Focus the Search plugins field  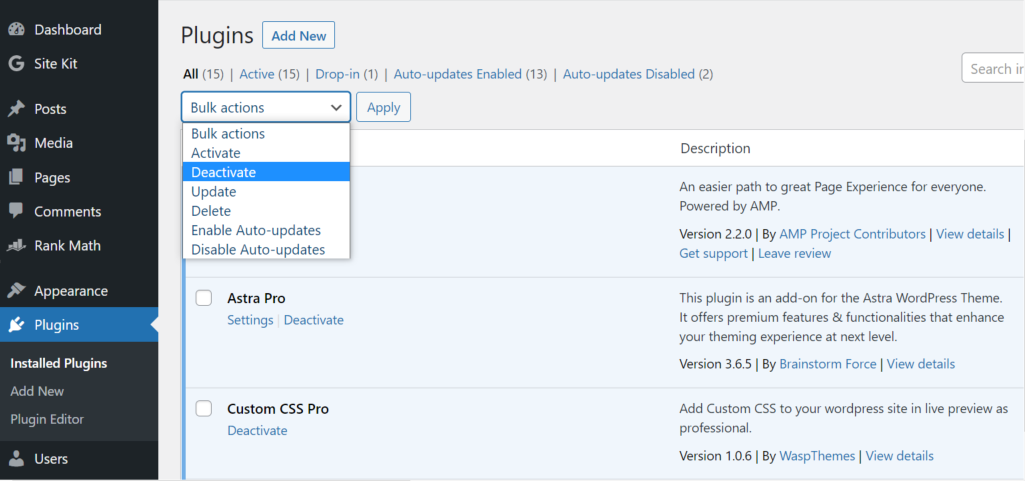[x=994, y=68]
